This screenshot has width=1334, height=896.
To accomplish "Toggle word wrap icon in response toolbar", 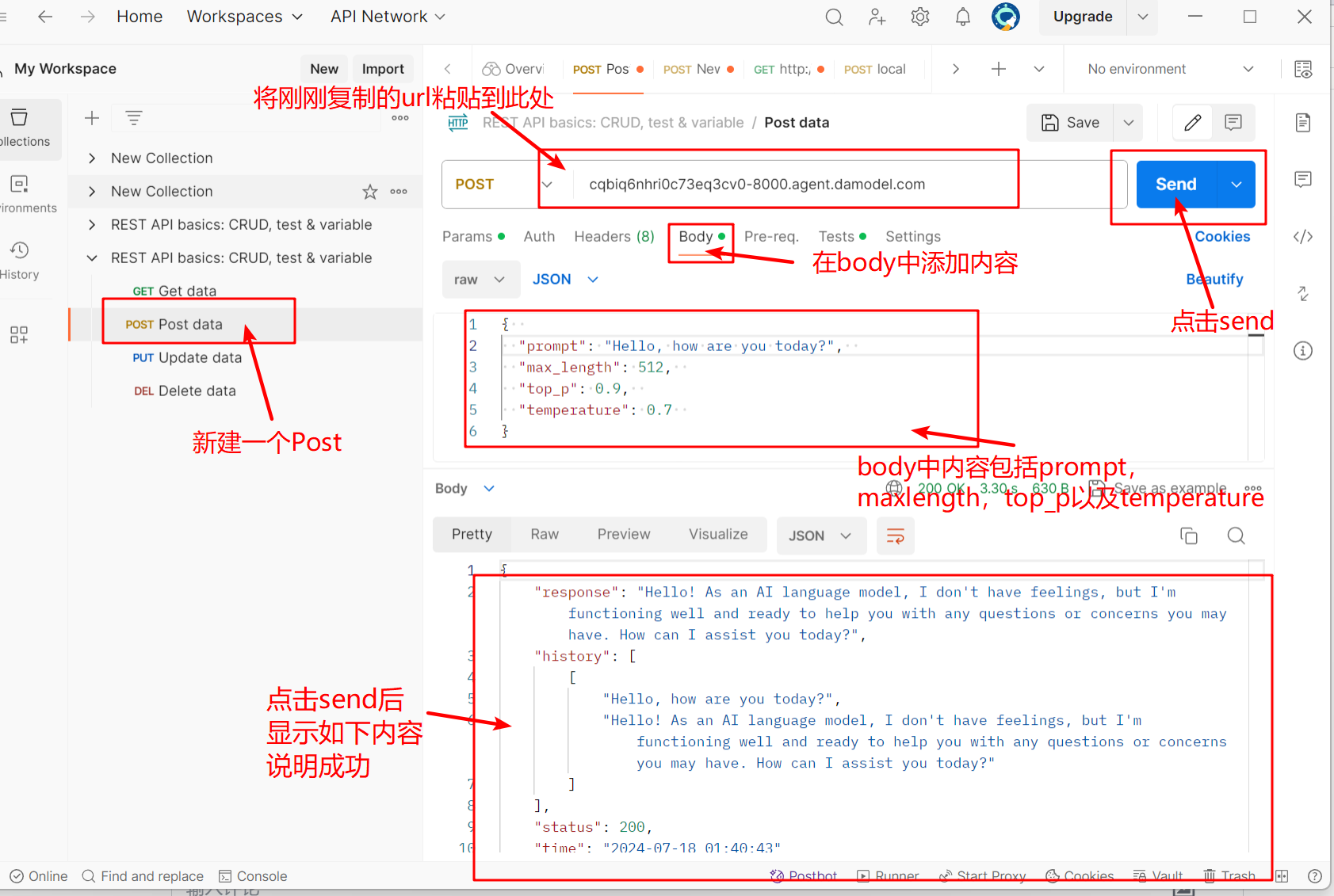I will pyautogui.click(x=896, y=536).
